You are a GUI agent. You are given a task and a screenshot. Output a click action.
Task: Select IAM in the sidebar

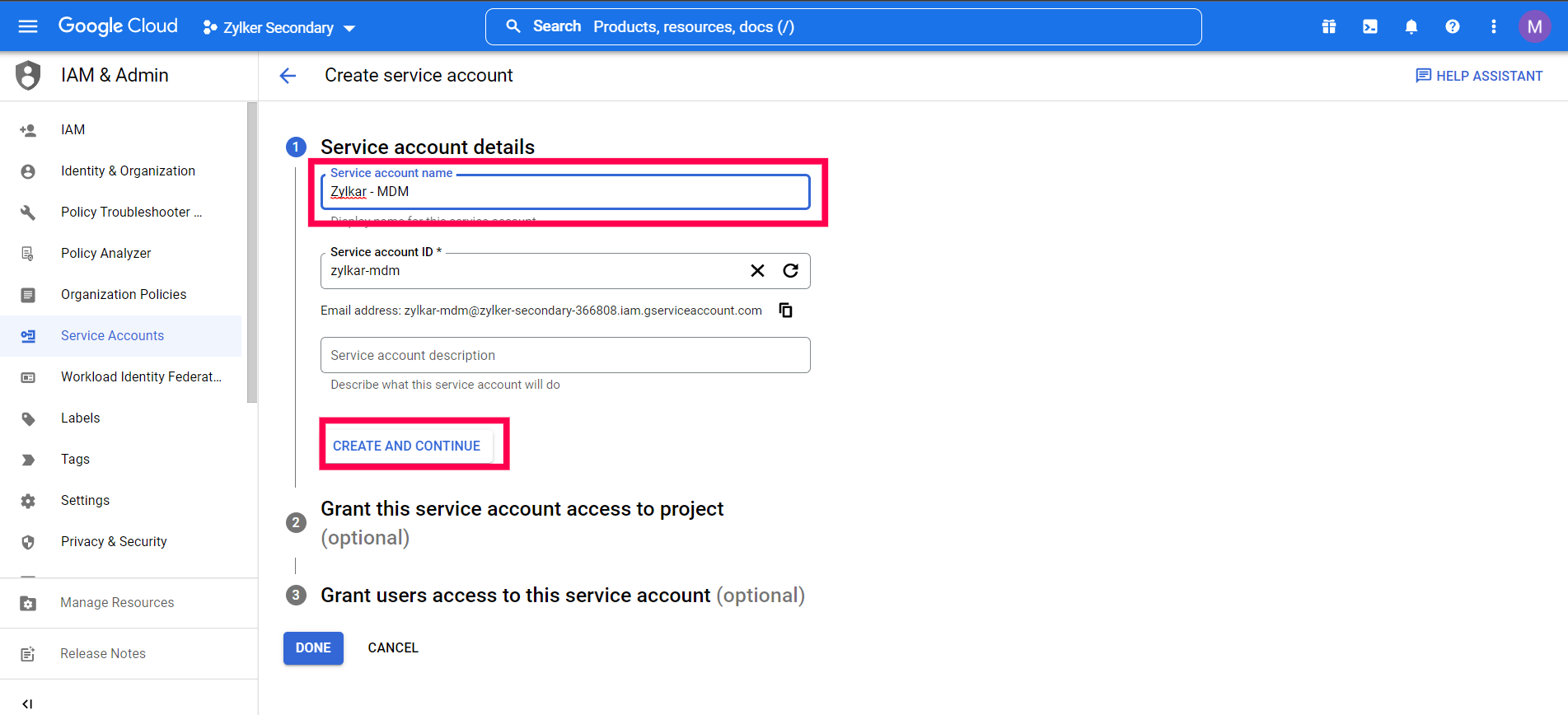[x=120, y=129]
